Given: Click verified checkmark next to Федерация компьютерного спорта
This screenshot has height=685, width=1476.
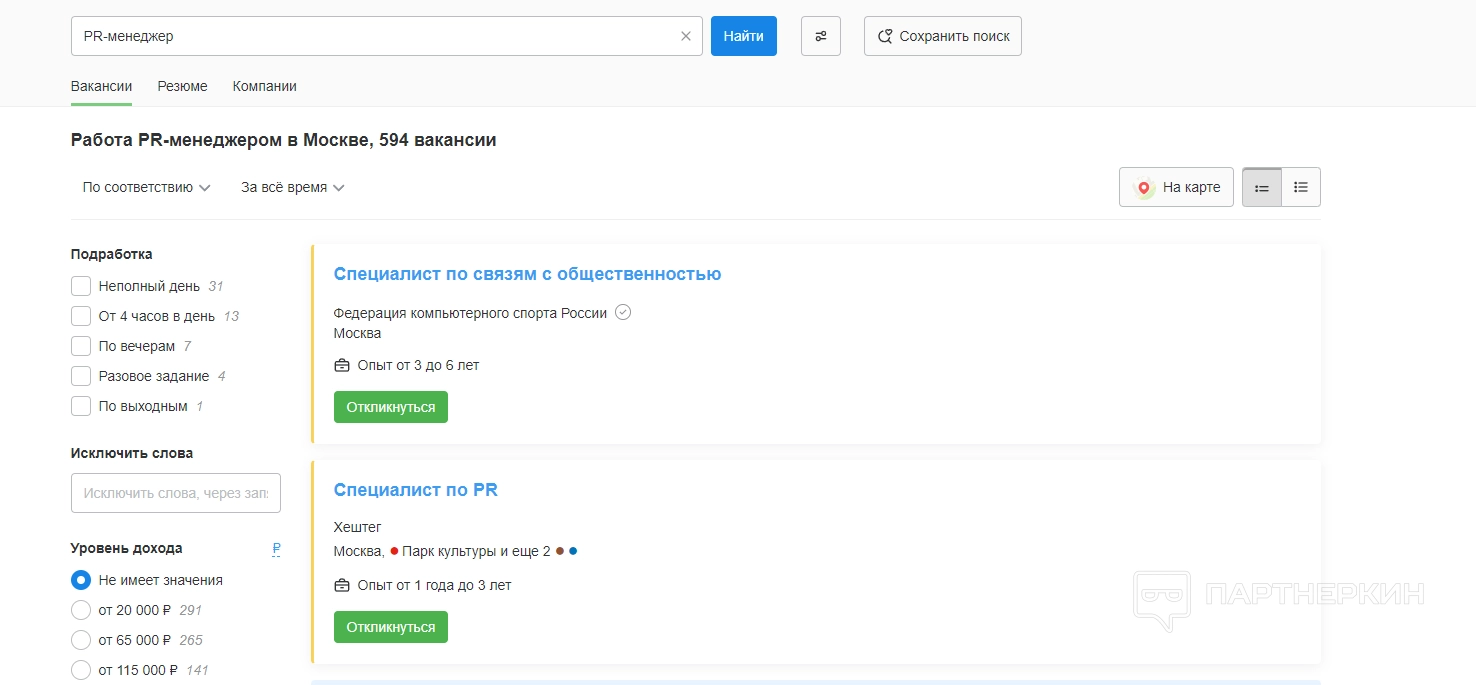Looking at the screenshot, I should (623, 313).
